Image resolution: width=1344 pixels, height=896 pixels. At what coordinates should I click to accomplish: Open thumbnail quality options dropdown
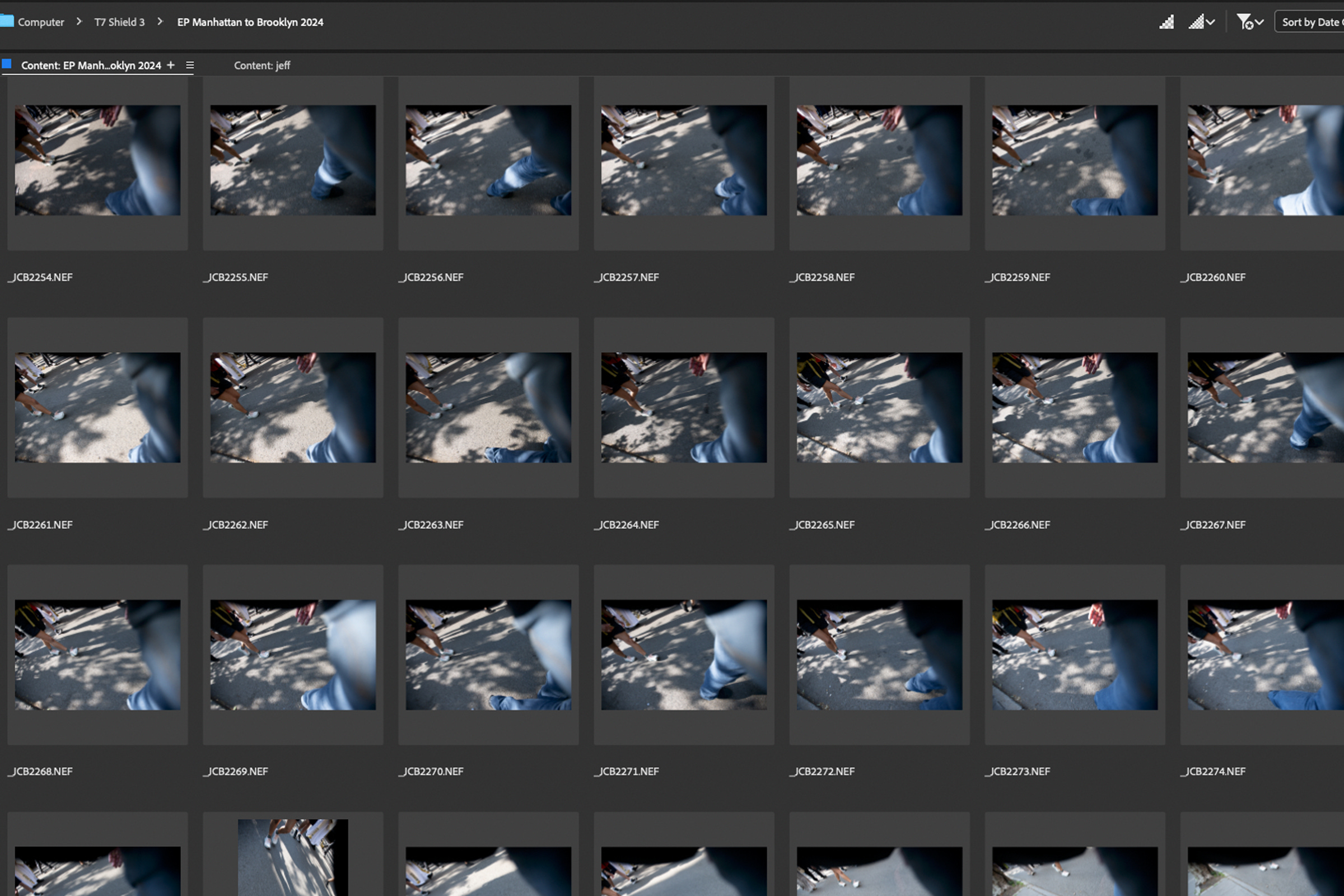(x=1201, y=22)
